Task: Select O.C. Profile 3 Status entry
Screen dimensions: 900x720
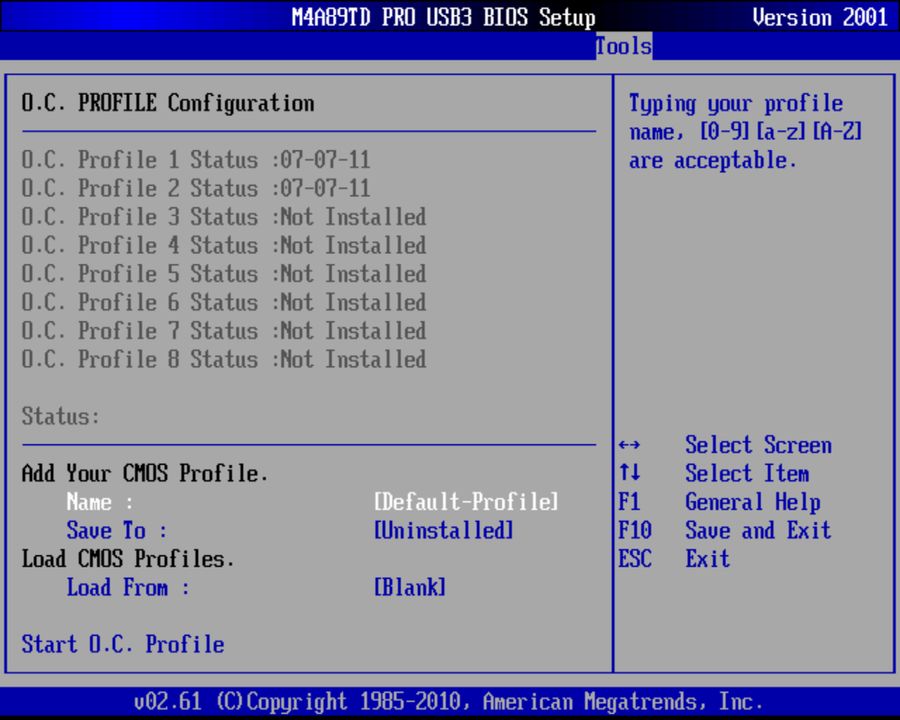Action: (x=222, y=216)
